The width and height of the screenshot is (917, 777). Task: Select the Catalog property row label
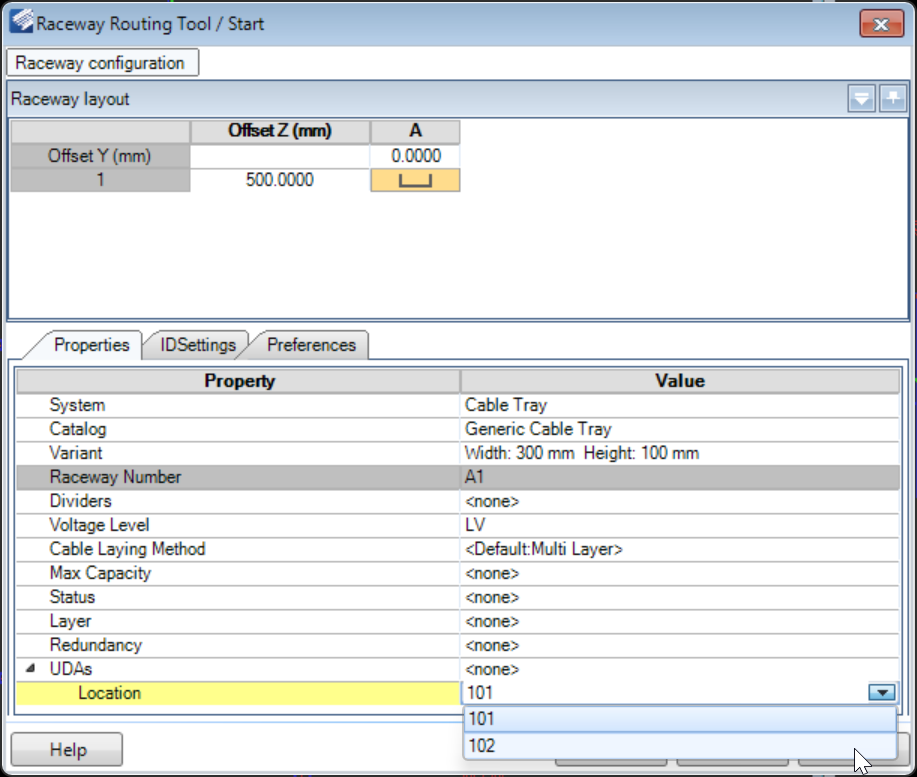78,429
